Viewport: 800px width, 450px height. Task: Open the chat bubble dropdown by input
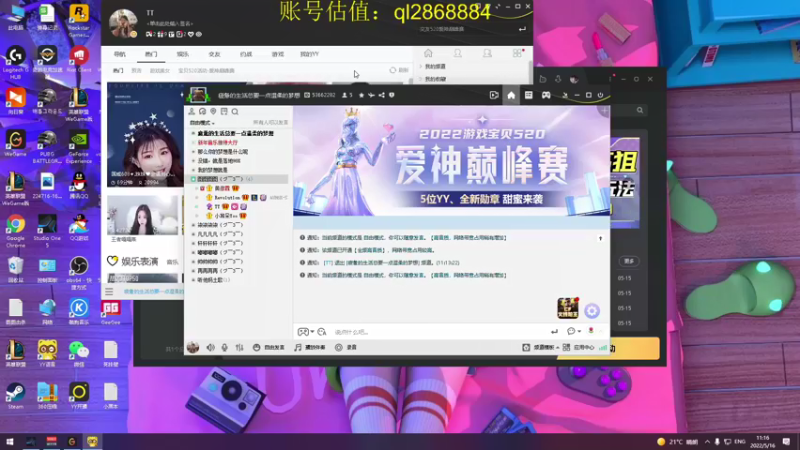tap(574, 332)
